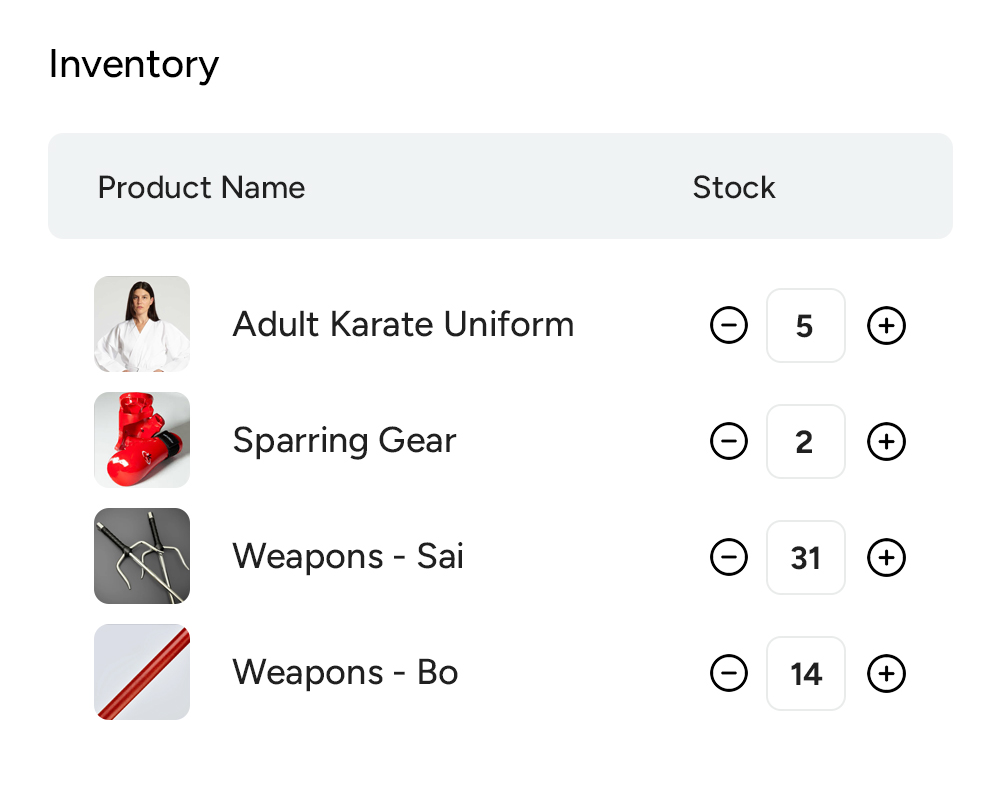Decrement the Weapons - Bo quantity

(729, 673)
